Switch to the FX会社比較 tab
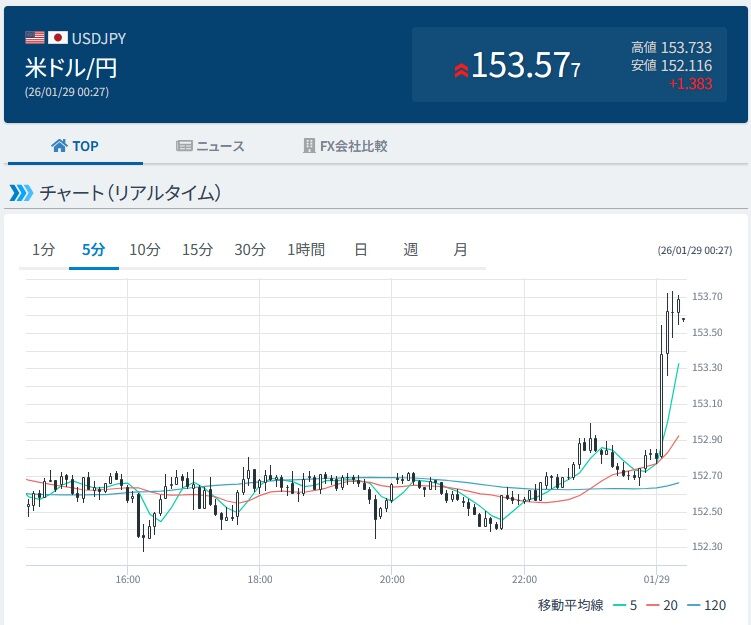751x625 pixels. [x=345, y=146]
